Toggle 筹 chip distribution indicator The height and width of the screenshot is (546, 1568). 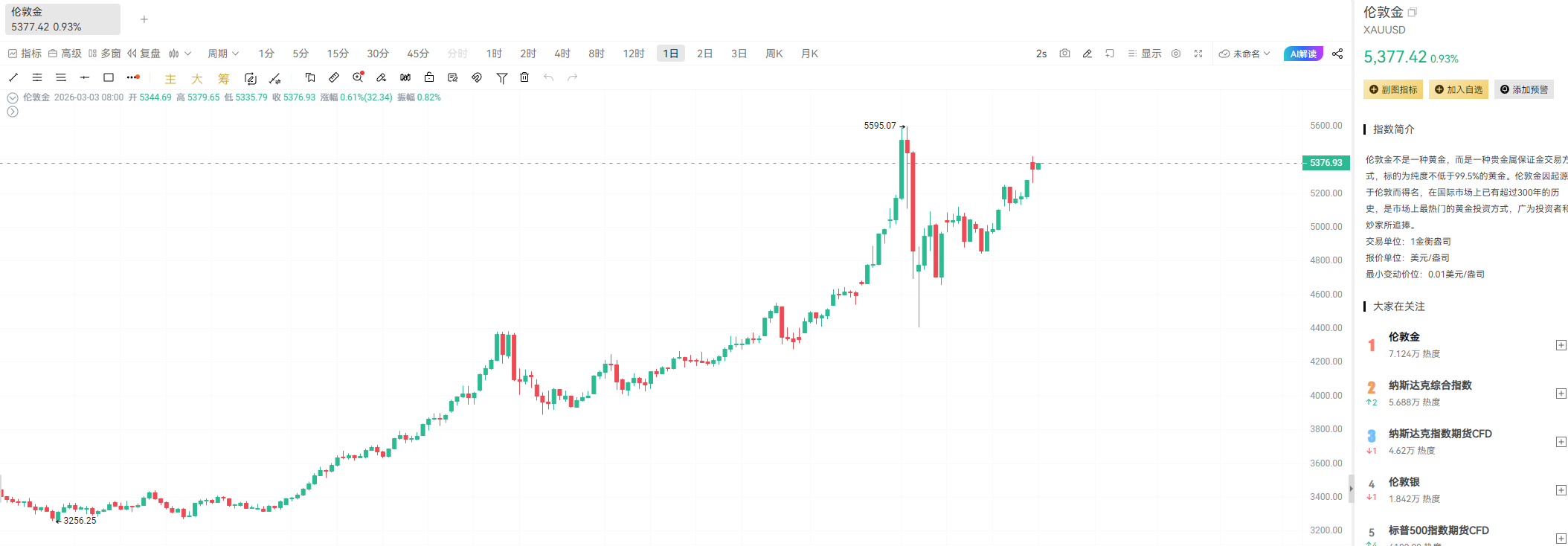coord(224,78)
